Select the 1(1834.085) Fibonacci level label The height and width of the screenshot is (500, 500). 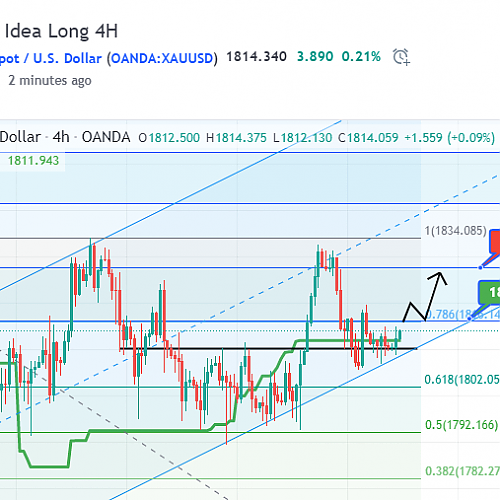tap(455, 231)
